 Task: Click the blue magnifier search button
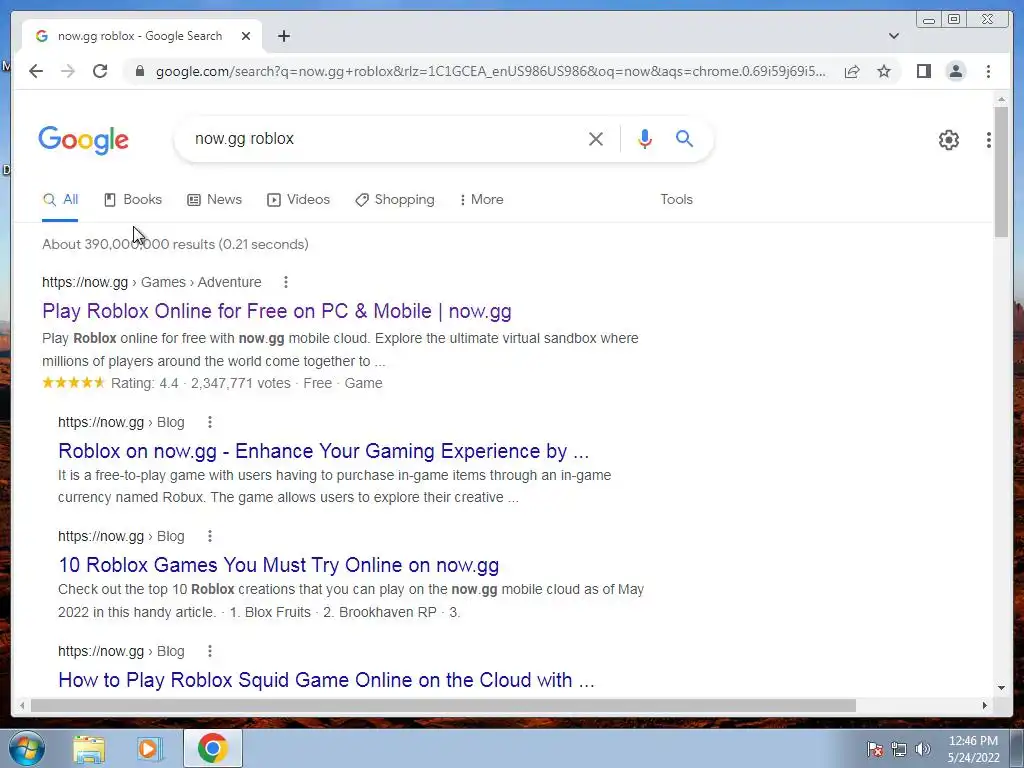[684, 138]
